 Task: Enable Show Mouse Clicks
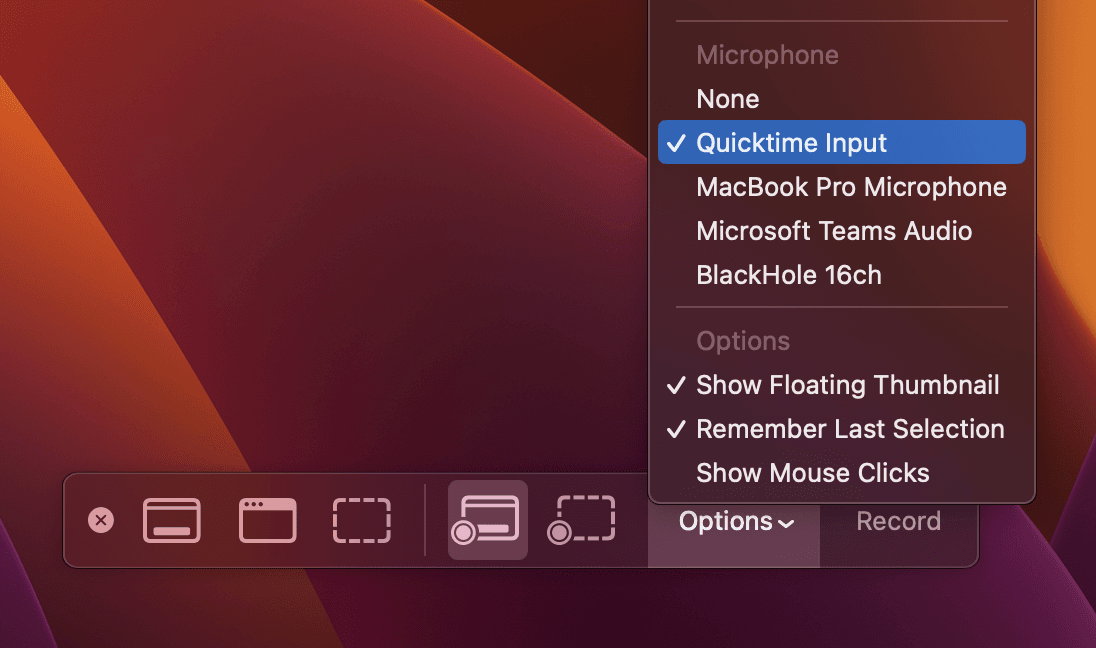point(812,473)
